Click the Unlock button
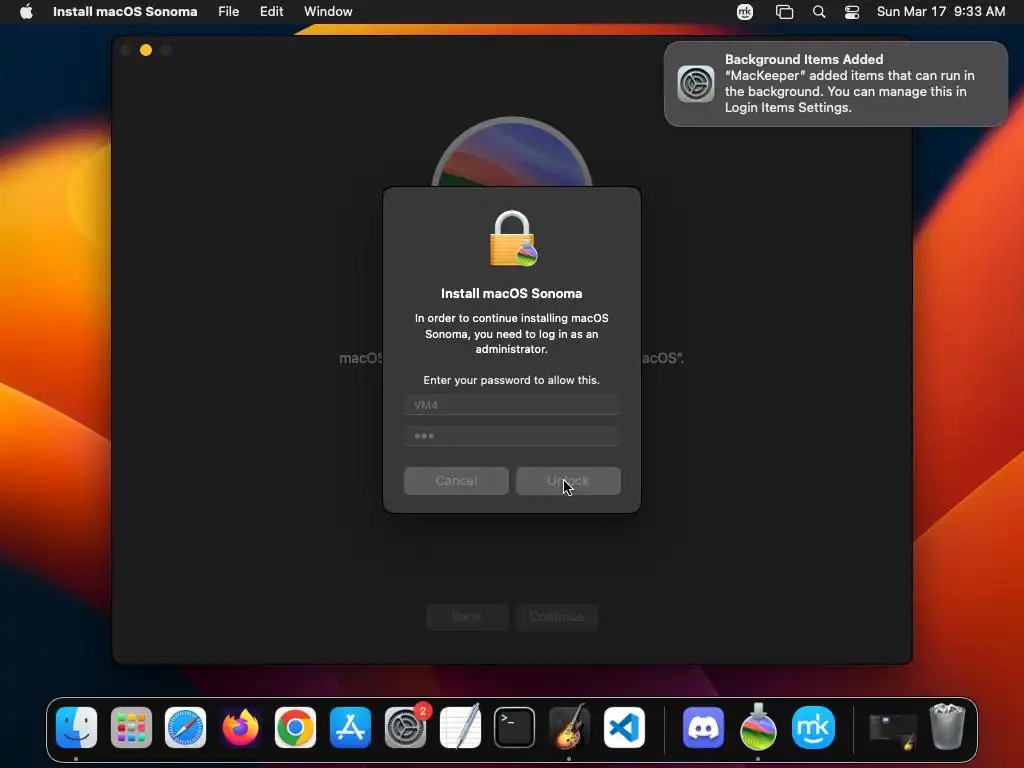1024x768 pixels. pos(568,481)
